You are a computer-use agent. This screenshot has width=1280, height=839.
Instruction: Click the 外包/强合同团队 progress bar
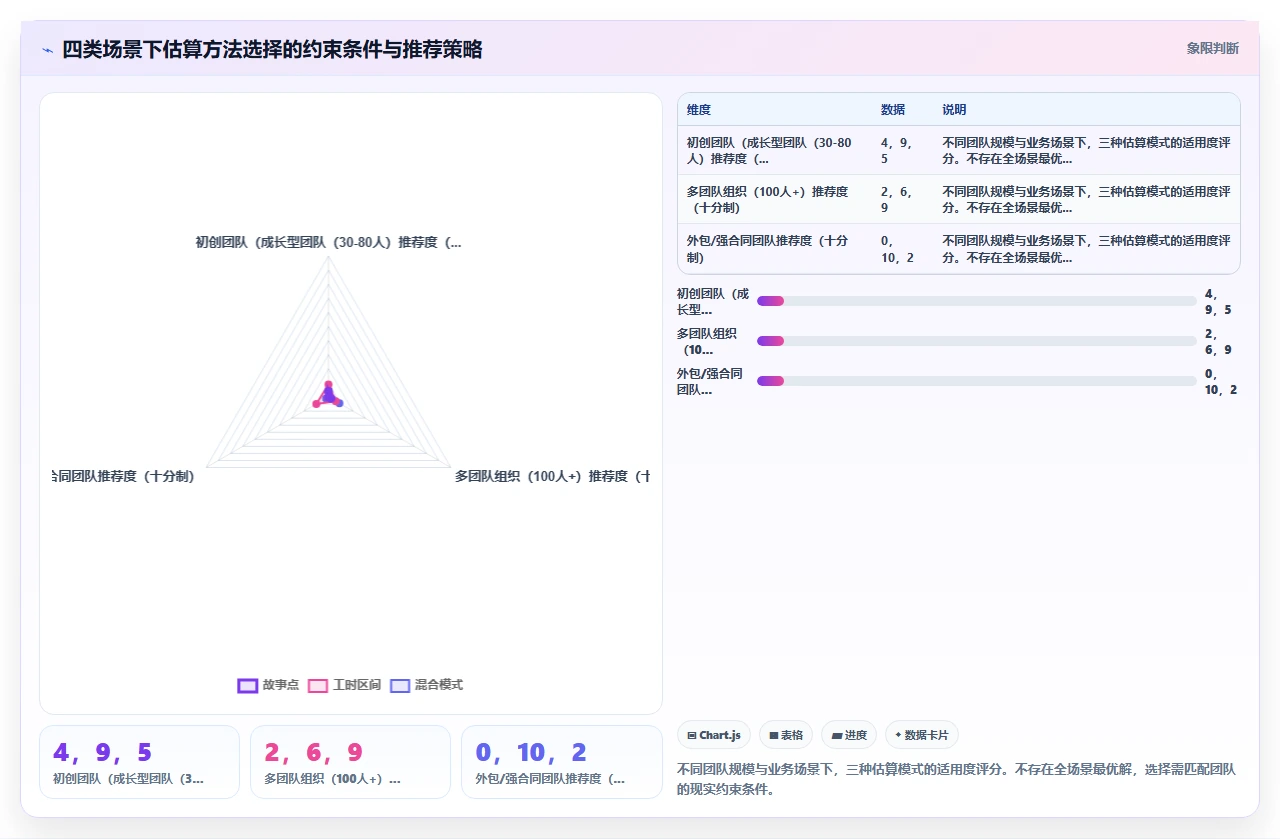[977, 381]
